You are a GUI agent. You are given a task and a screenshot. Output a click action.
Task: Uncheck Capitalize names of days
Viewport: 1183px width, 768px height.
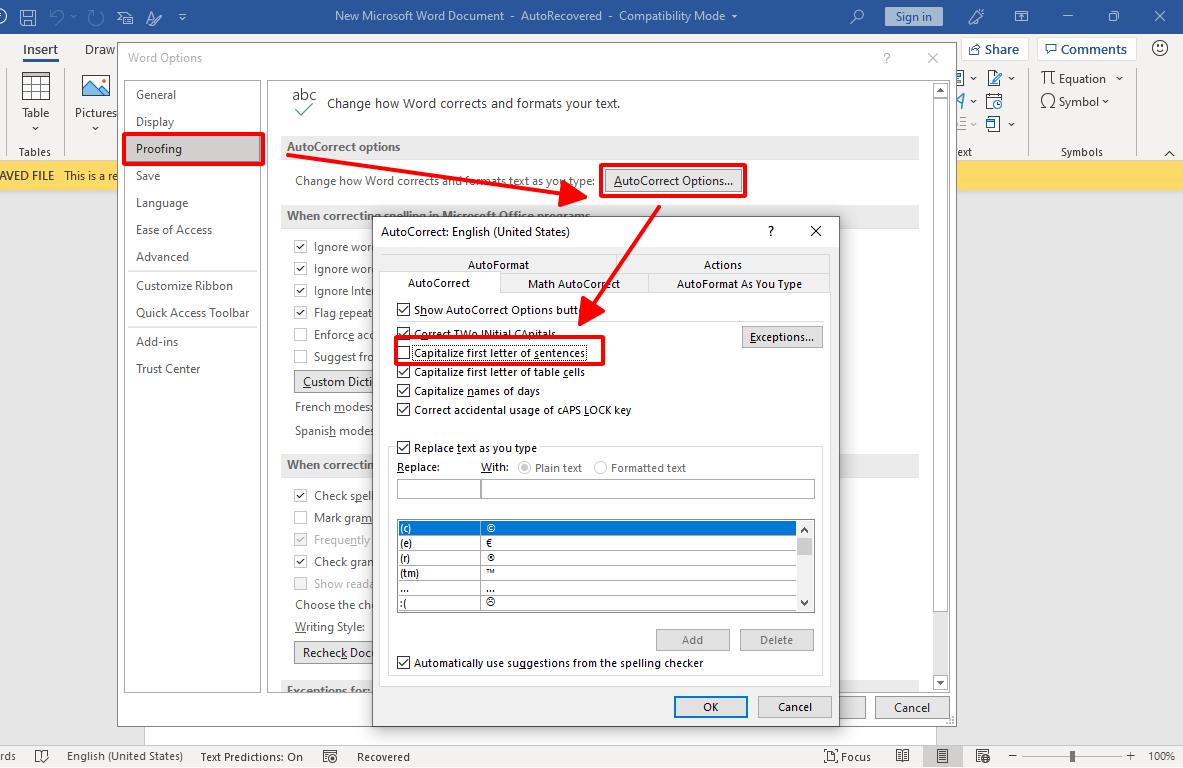point(404,391)
